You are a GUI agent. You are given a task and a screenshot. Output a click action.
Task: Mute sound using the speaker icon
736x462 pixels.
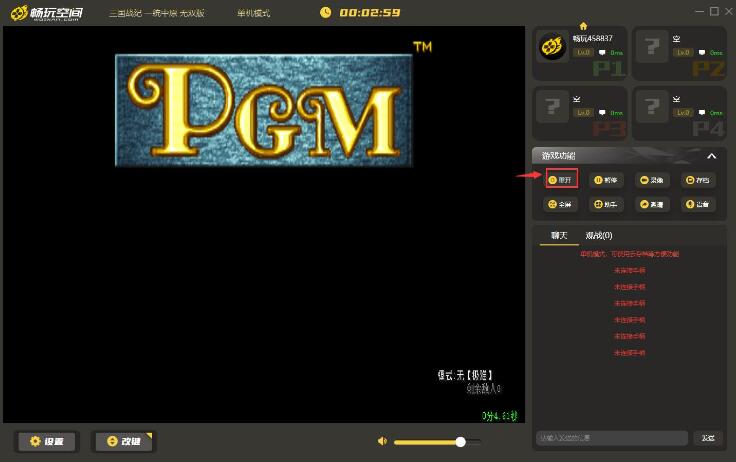[x=383, y=441]
